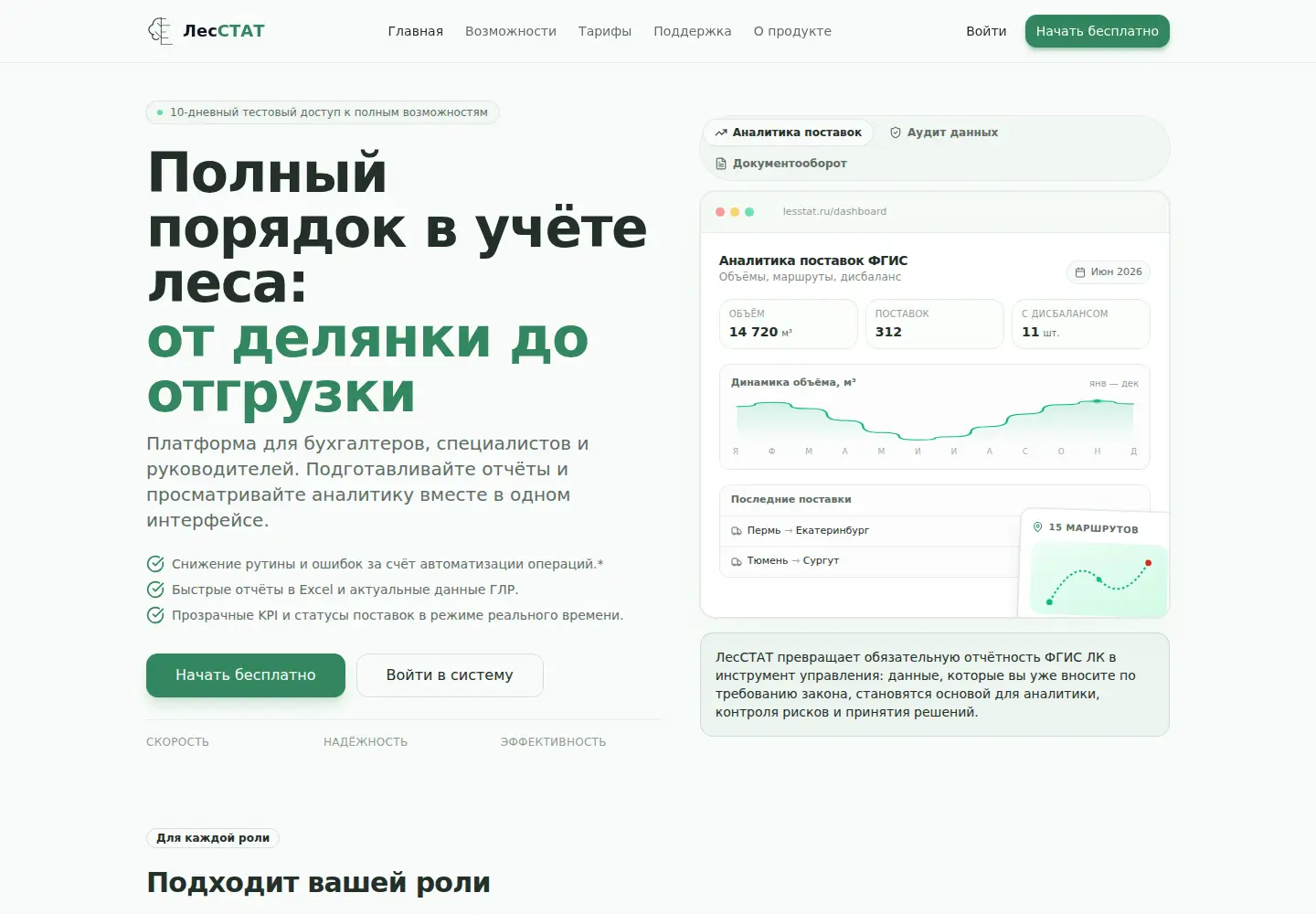
Task: Click the ЛесСТАТ tree logo icon
Action: point(160,31)
